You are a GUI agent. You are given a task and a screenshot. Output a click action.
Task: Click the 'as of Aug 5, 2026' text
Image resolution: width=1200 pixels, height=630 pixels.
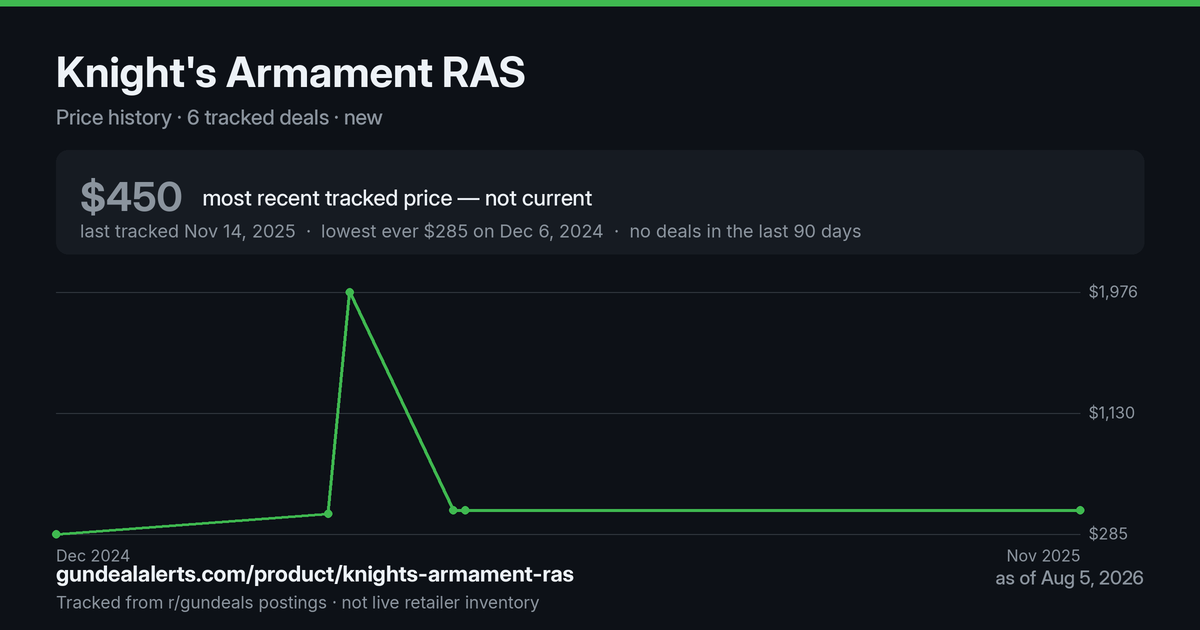pyautogui.click(x=1069, y=578)
